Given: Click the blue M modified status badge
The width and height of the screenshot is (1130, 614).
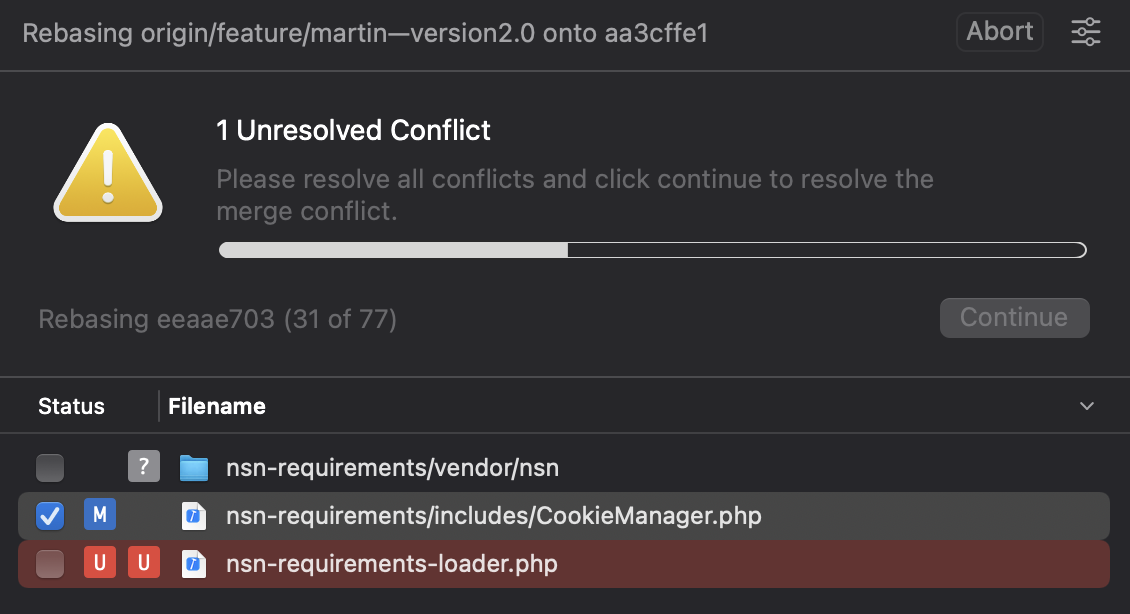Looking at the screenshot, I should coord(100,515).
